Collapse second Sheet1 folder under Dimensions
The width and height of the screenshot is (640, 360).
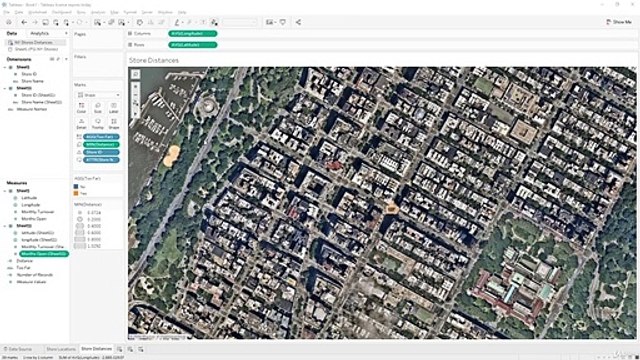coord(5,88)
